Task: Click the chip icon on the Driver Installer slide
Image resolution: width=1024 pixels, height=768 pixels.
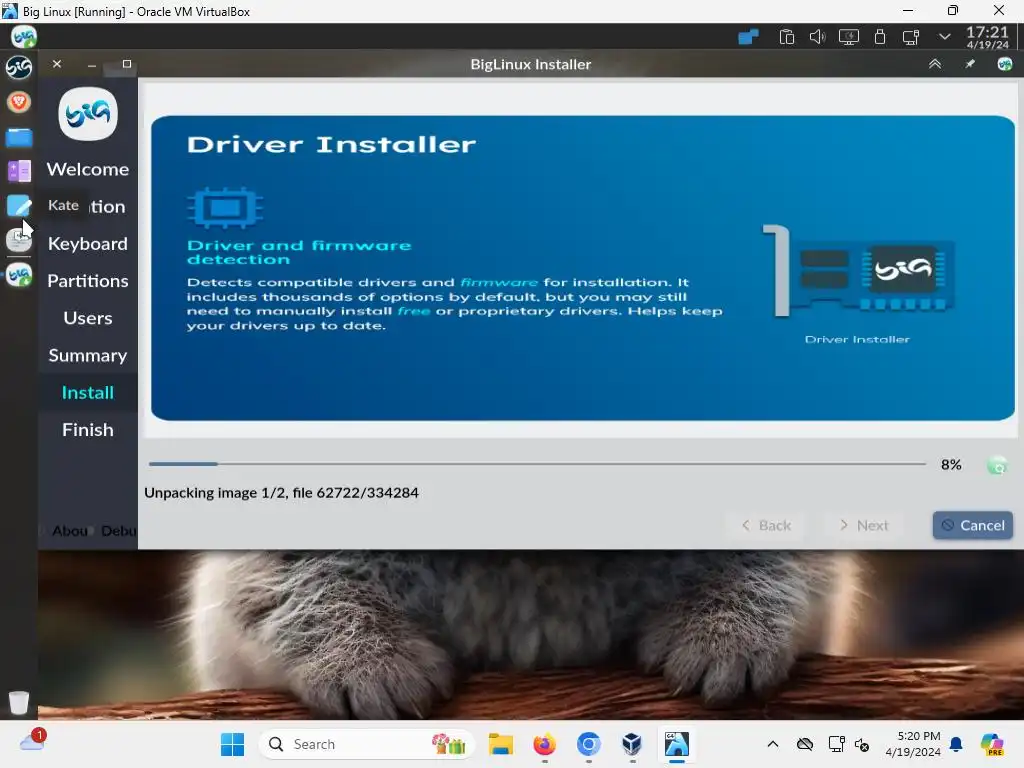Action: 225,208
